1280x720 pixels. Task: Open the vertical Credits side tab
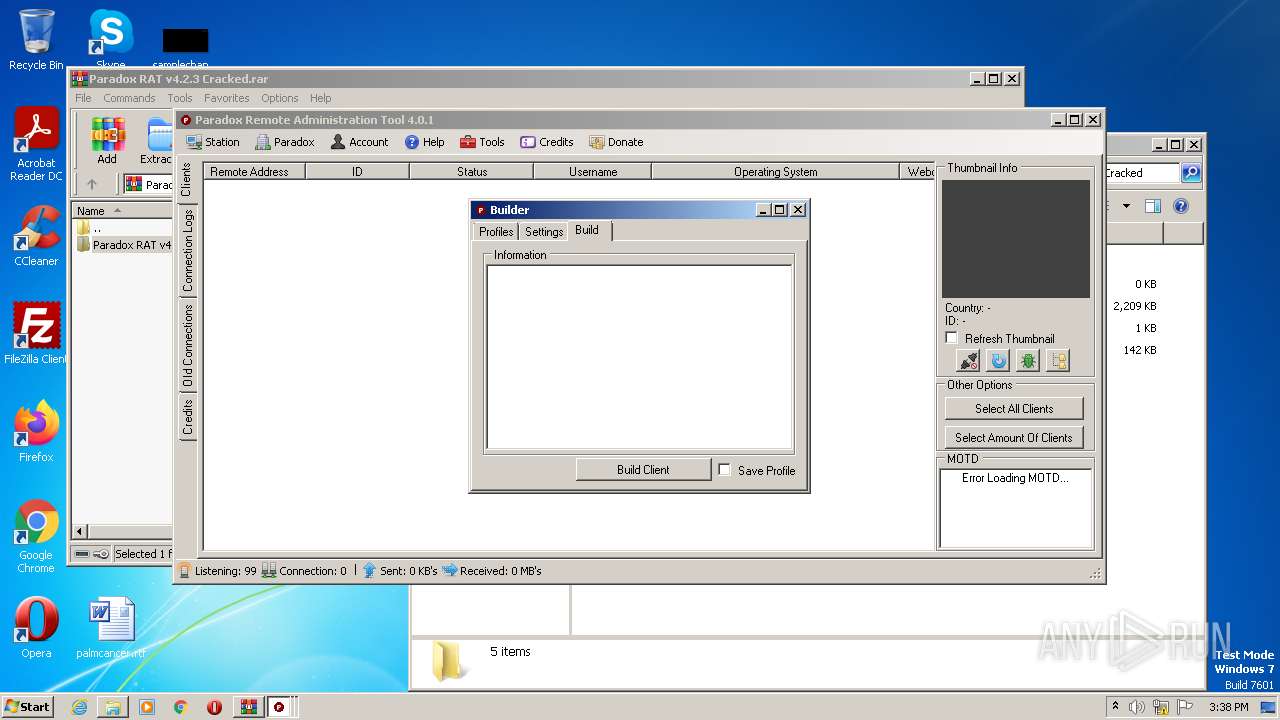click(187, 417)
